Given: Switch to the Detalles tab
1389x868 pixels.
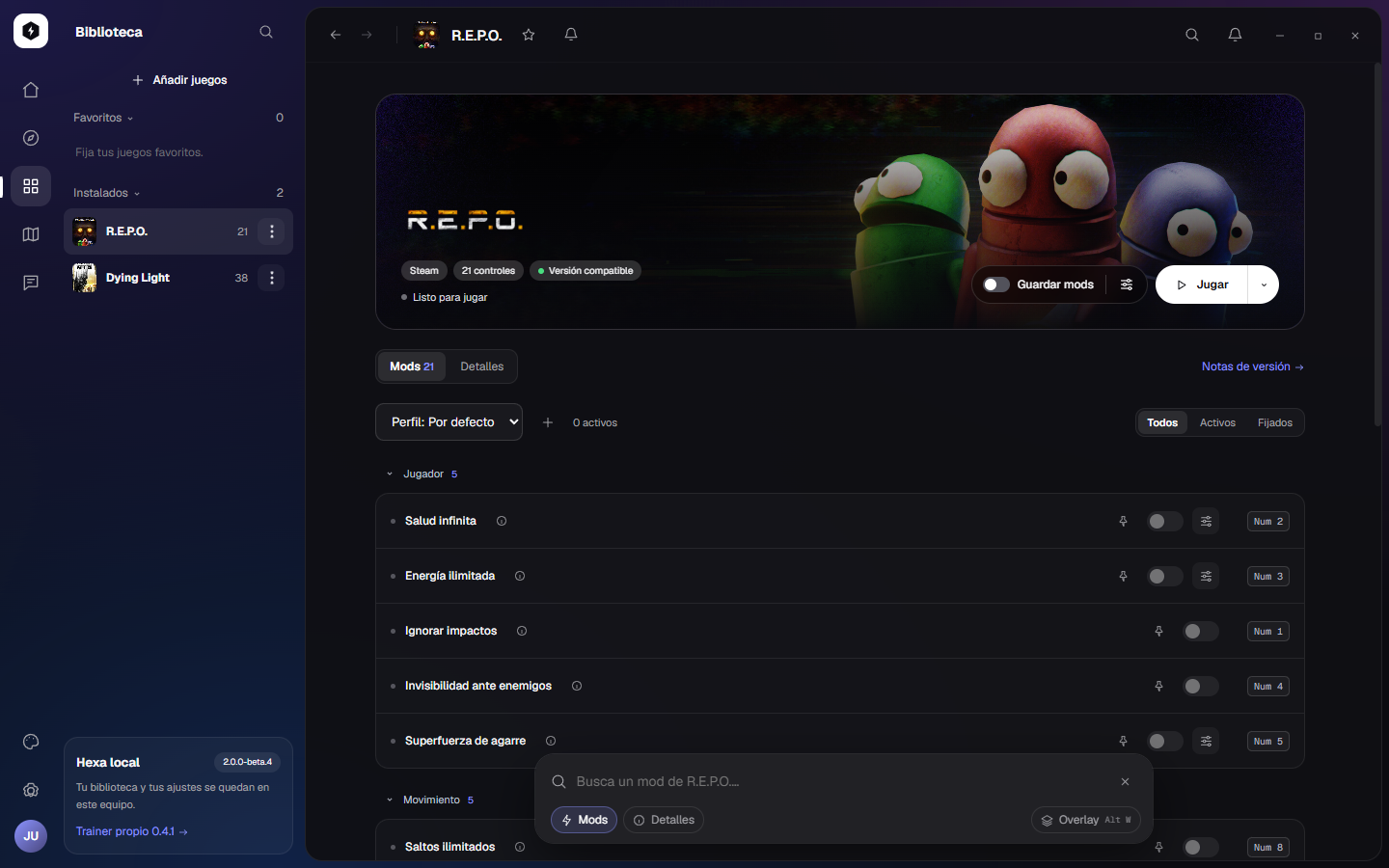Looking at the screenshot, I should (x=482, y=366).
